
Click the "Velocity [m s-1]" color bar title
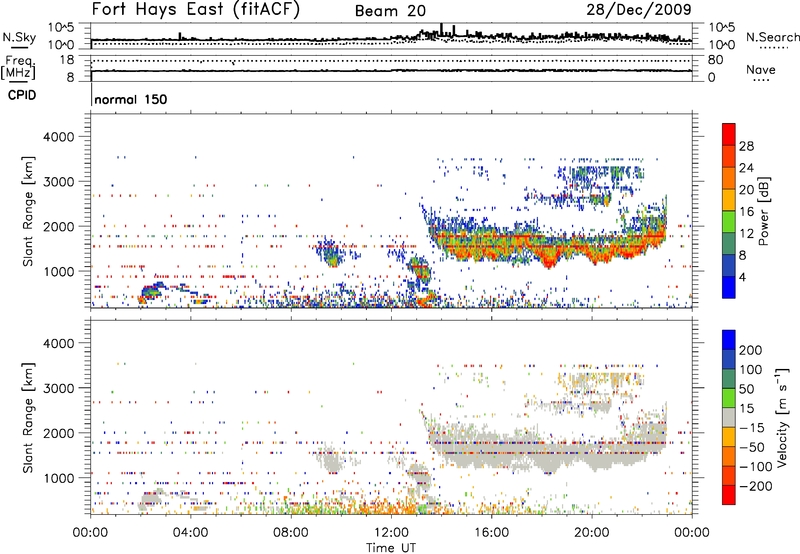(x=782, y=417)
